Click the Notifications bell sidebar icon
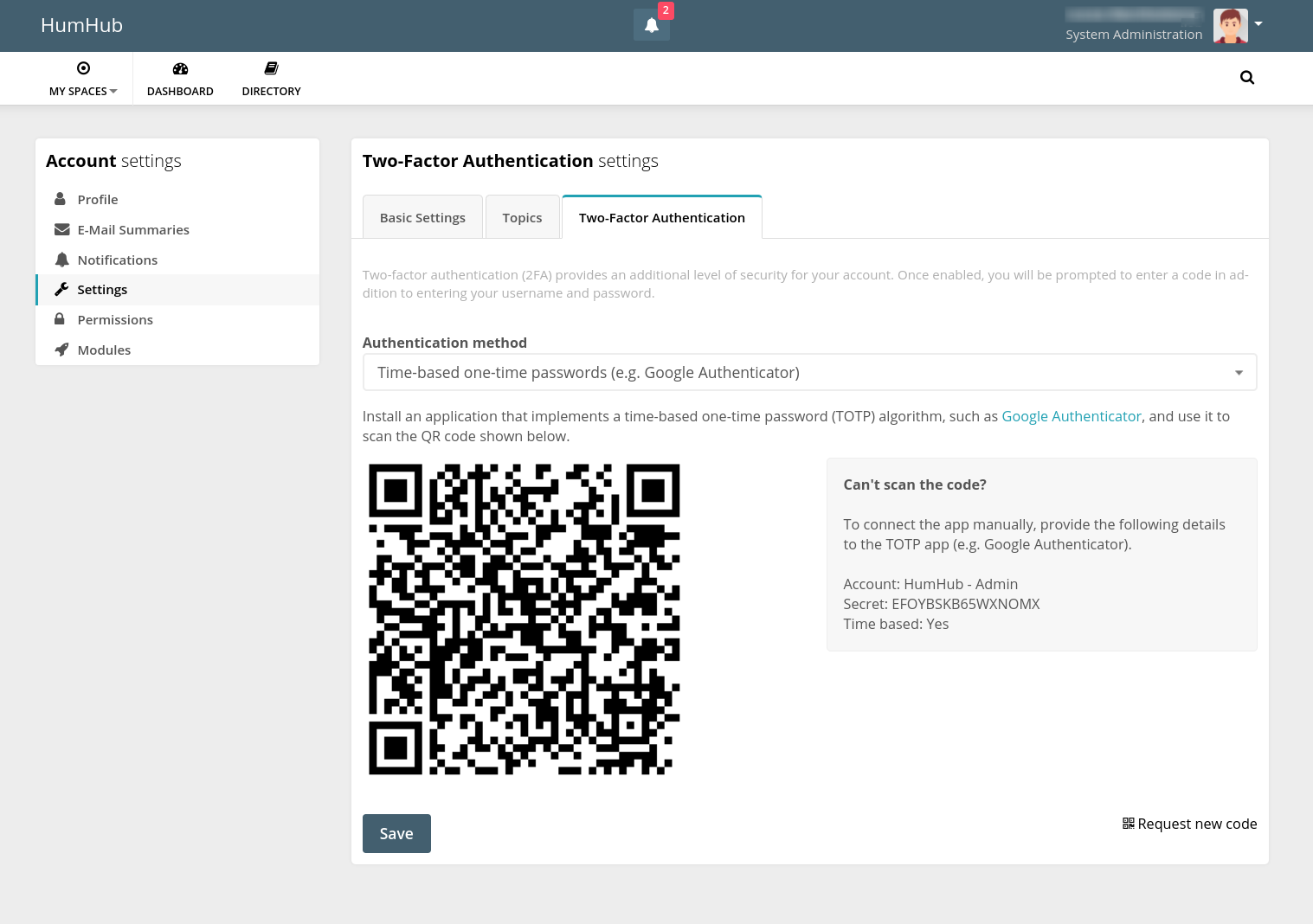This screenshot has height=924, width=1313. click(x=61, y=260)
